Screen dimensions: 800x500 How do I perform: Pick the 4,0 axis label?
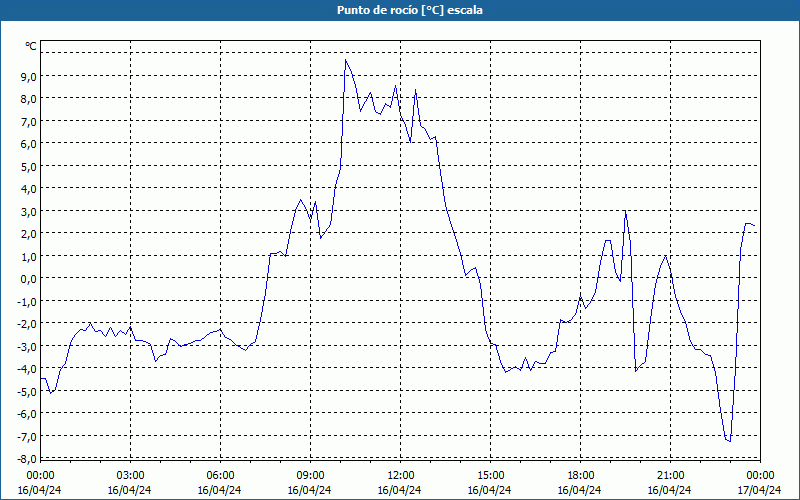tap(28, 189)
